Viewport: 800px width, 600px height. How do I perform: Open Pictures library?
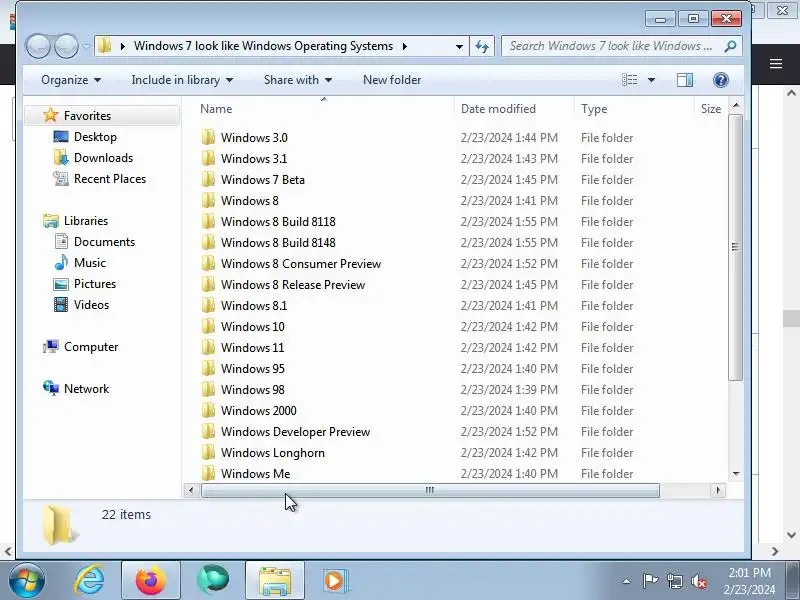pyautogui.click(x=95, y=284)
